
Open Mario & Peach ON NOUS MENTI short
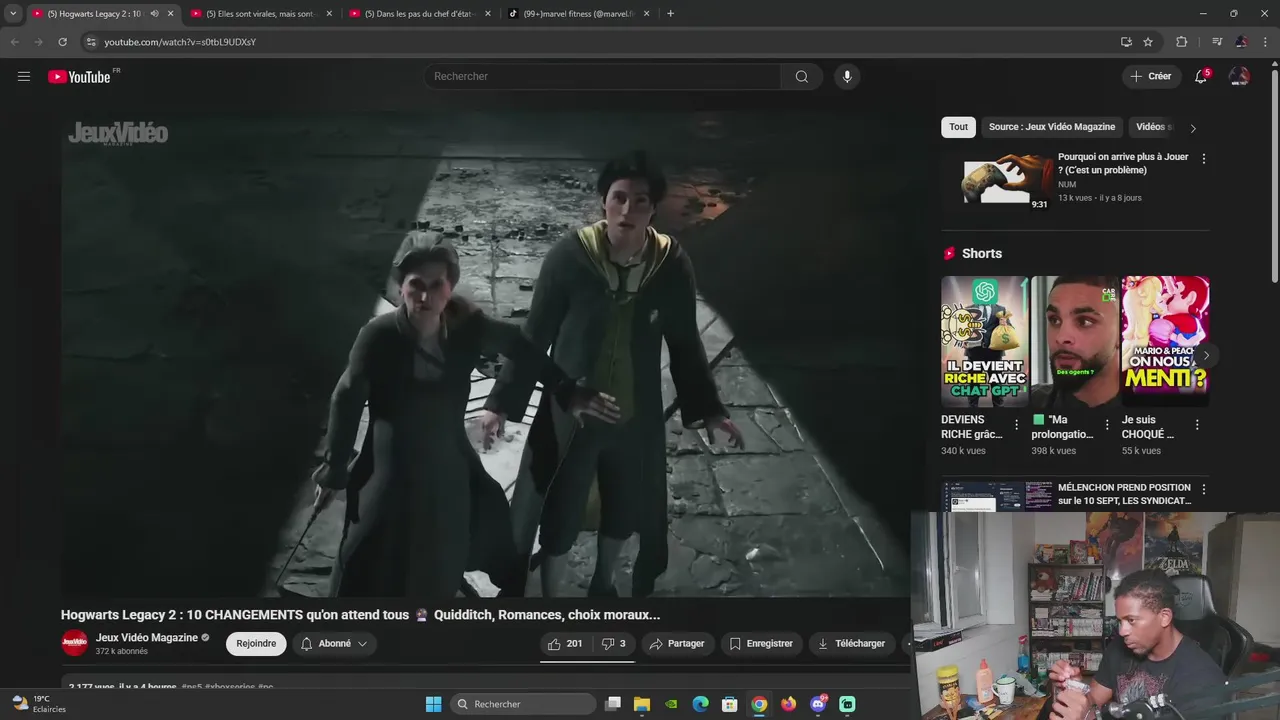(1165, 341)
